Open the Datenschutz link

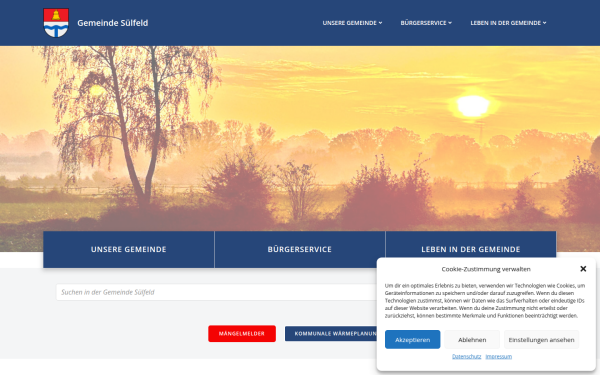pyautogui.click(x=466, y=356)
